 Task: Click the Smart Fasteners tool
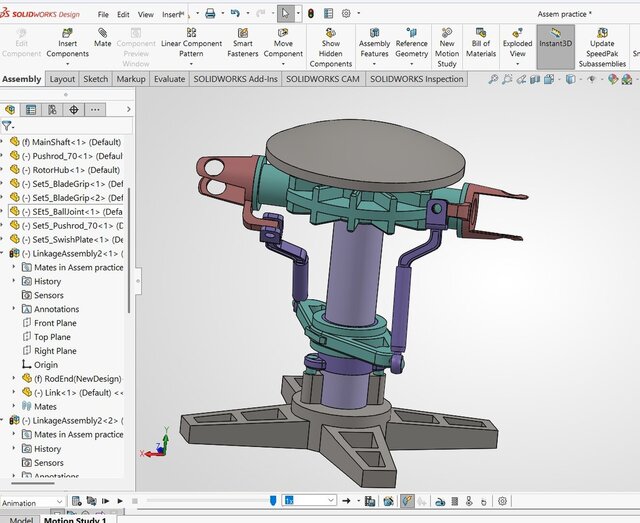point(242,43)
